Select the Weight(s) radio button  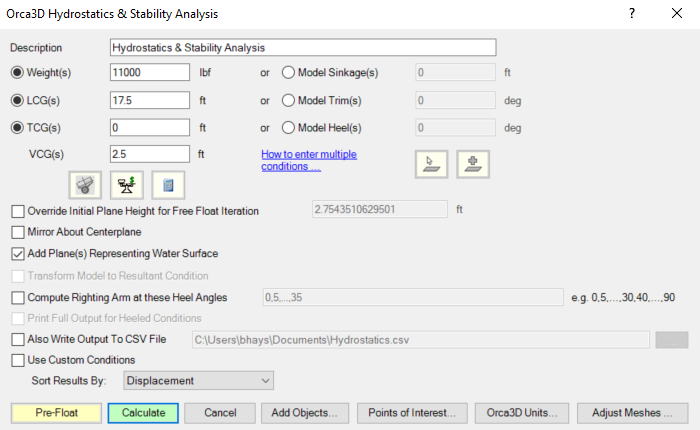pos(17,72)
